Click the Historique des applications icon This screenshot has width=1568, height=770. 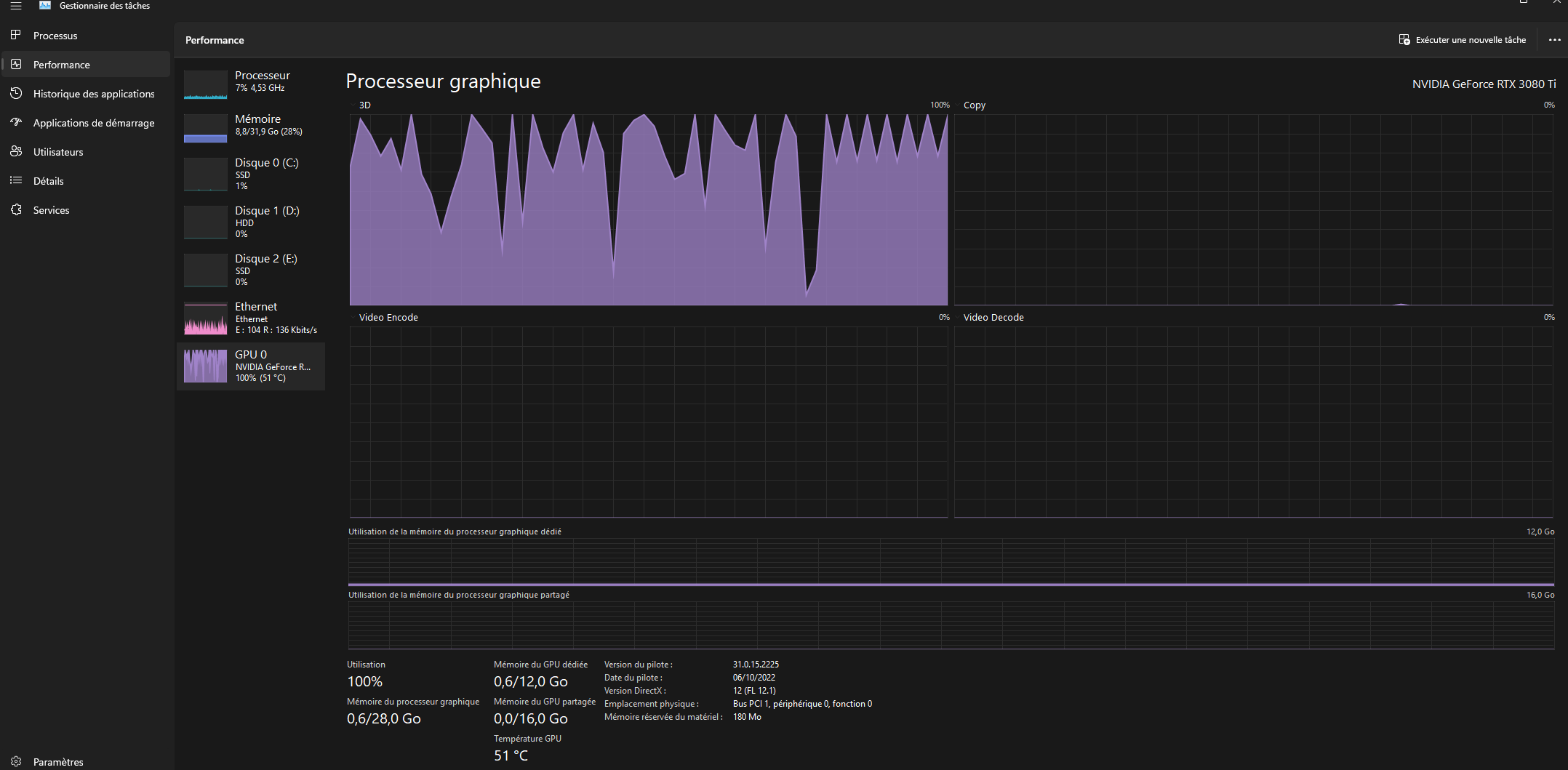coord(15,93)
